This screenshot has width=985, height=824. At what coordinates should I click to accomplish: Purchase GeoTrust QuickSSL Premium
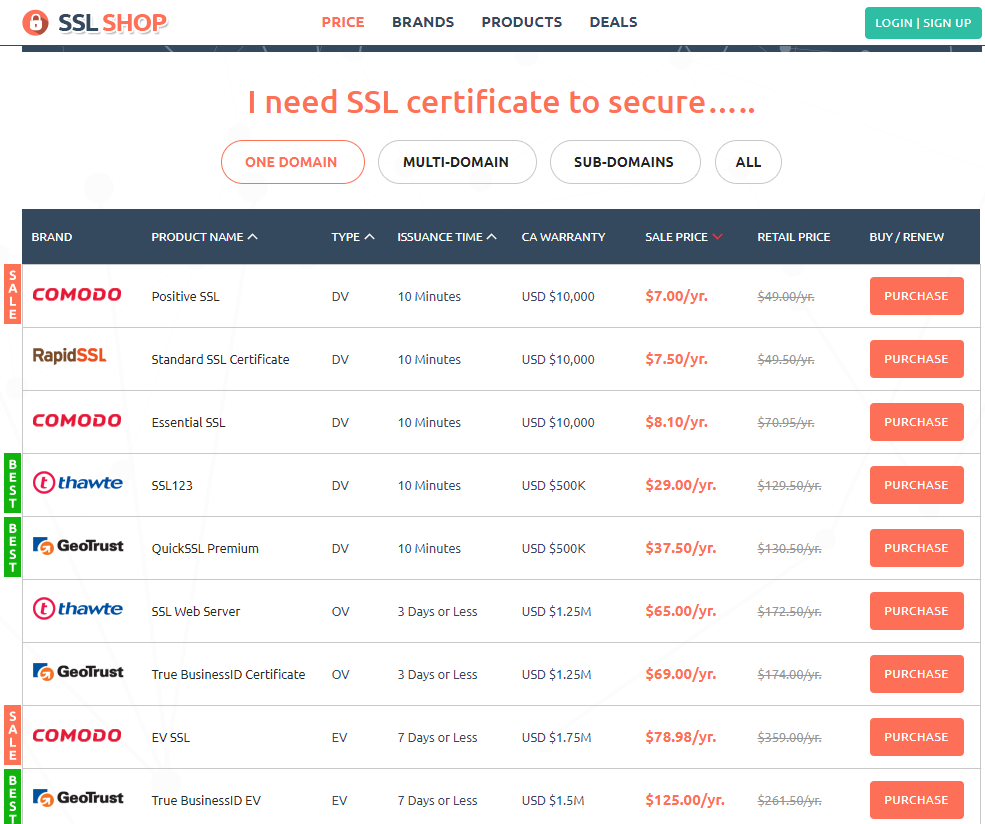[x=917, y=548]
